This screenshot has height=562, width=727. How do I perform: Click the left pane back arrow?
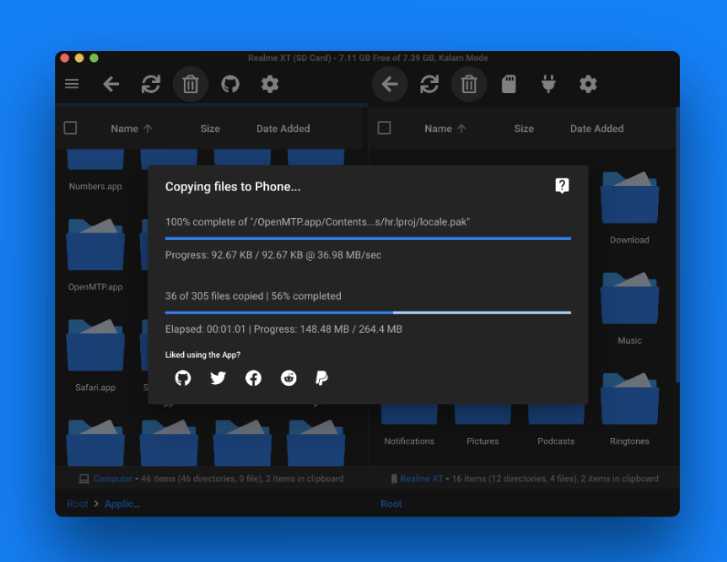111,84
